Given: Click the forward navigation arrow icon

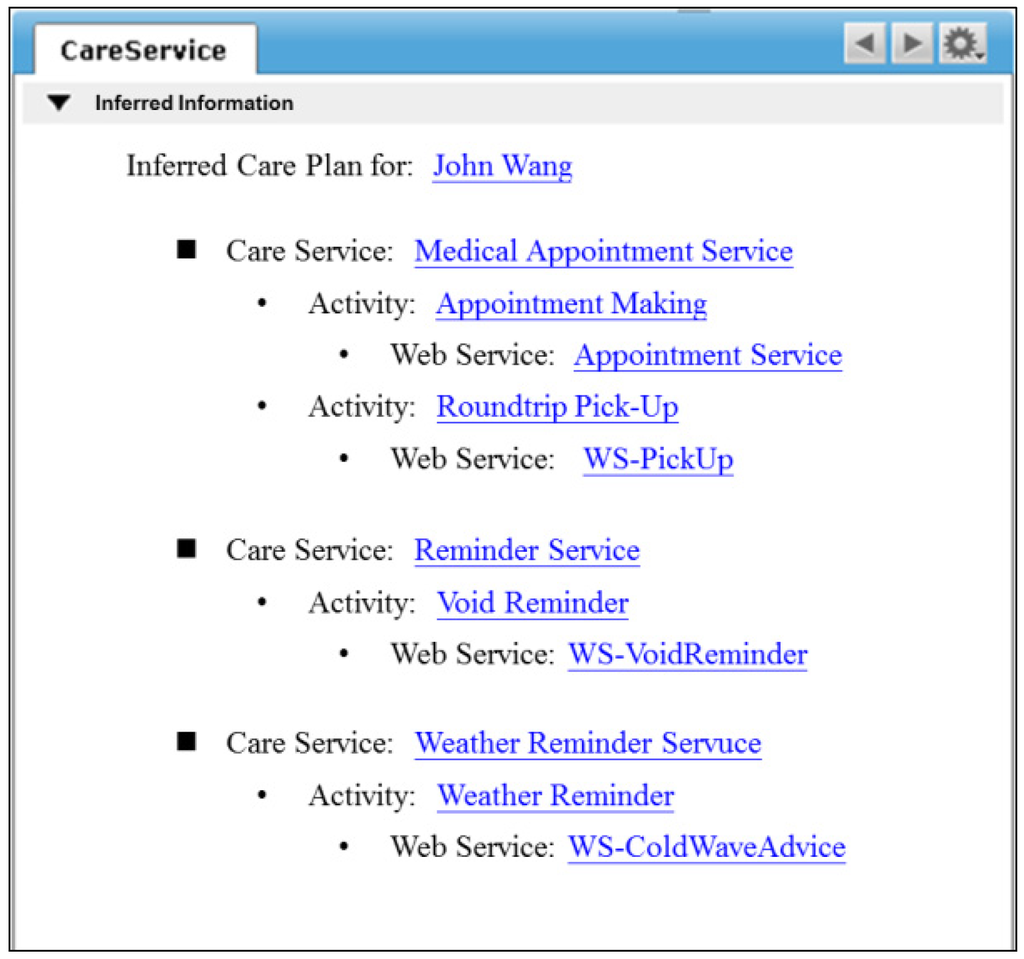Looking at the screenshot, I should pos(912,44).
